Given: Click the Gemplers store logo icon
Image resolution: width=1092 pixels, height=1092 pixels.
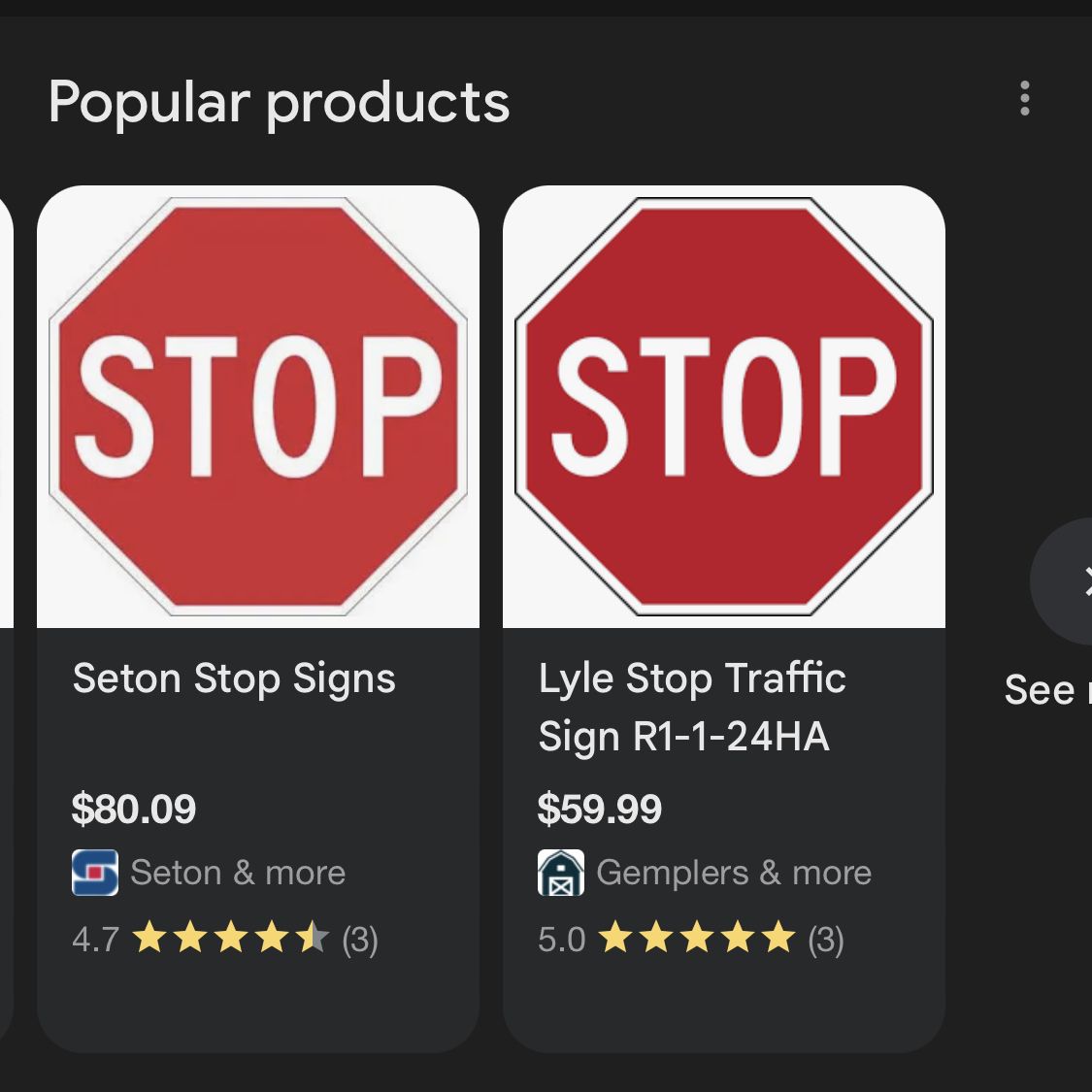Looking at the screenshot, I should click(x=560, y=872).
